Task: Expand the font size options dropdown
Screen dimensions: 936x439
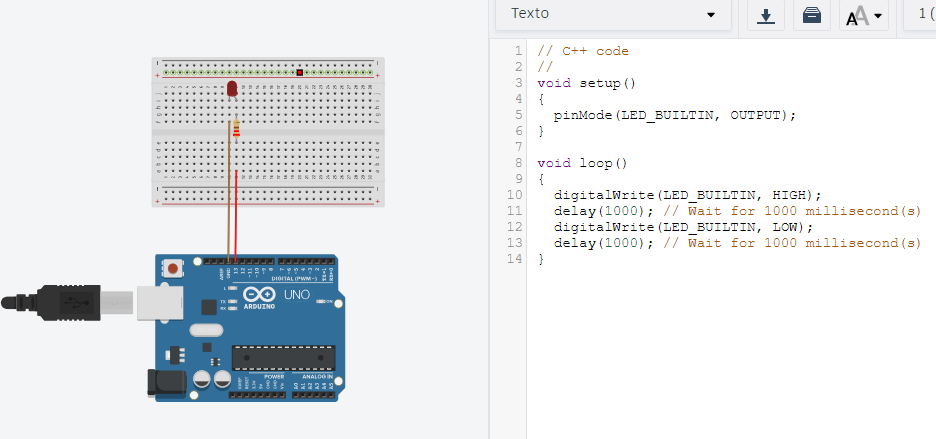Action: point(864,16)
